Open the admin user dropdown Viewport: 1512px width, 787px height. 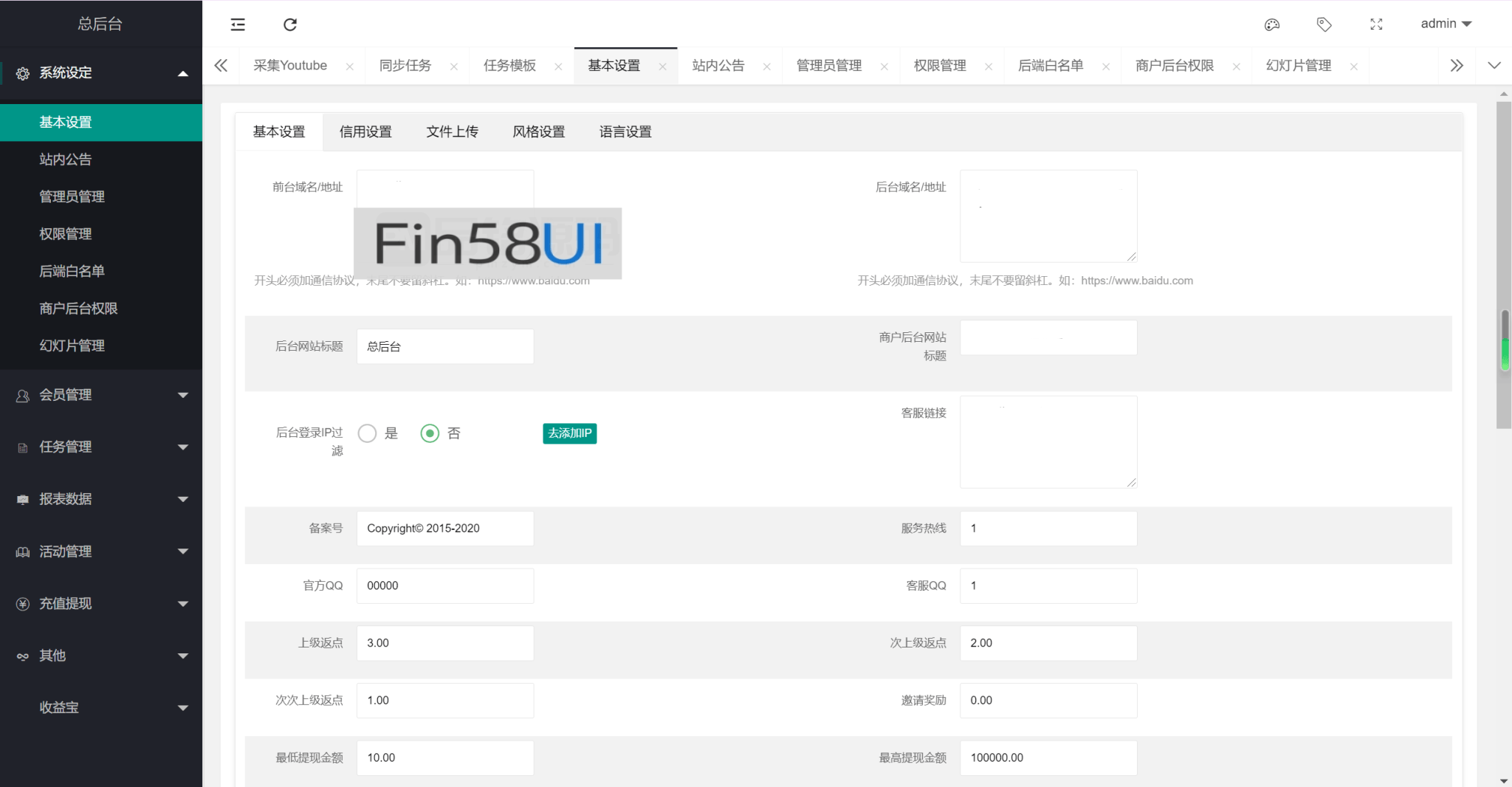pyautogui.click(x=1446, y=24)
